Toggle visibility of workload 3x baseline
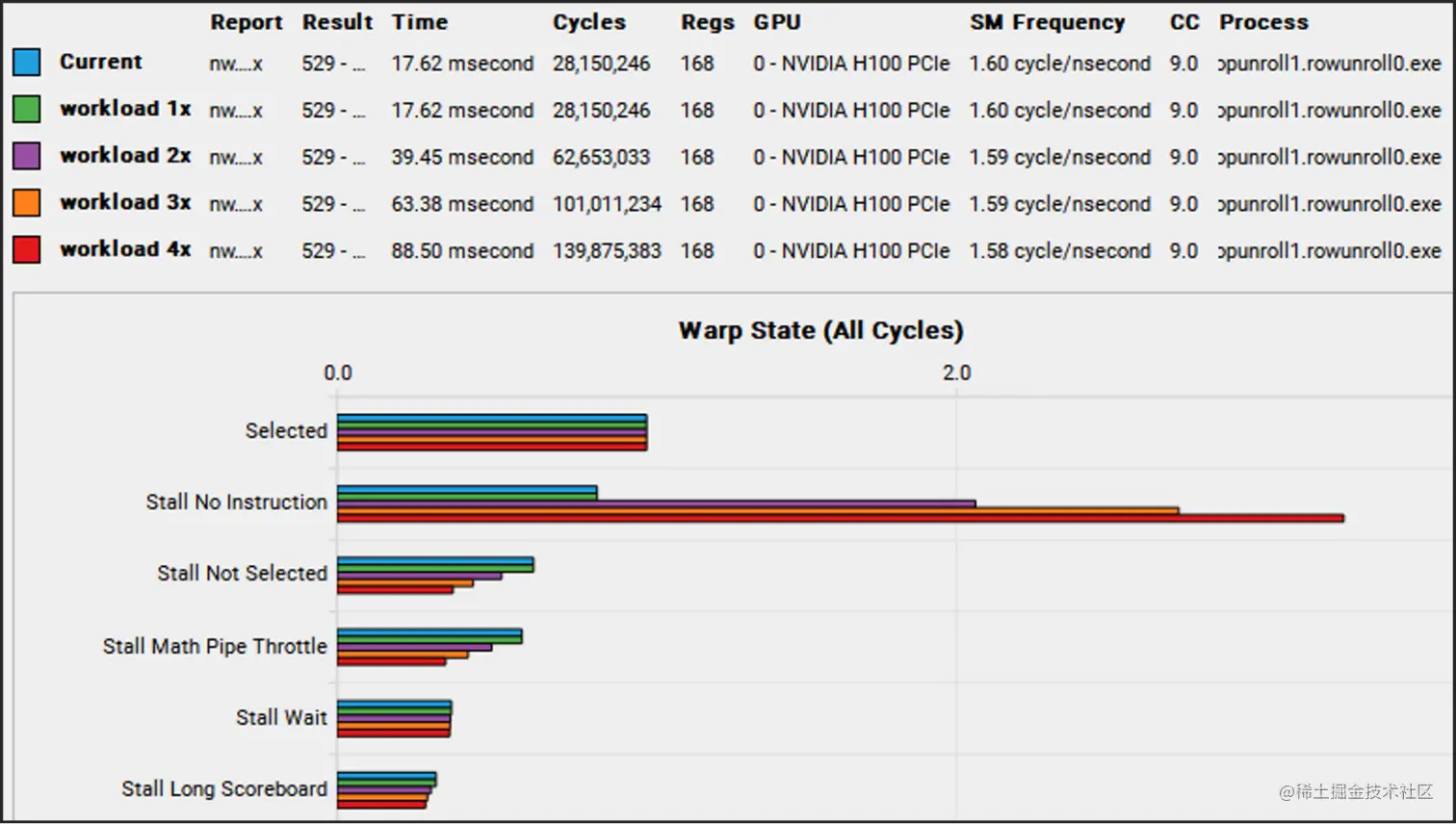Viewport: 1456px width, 824px height. 27,203
